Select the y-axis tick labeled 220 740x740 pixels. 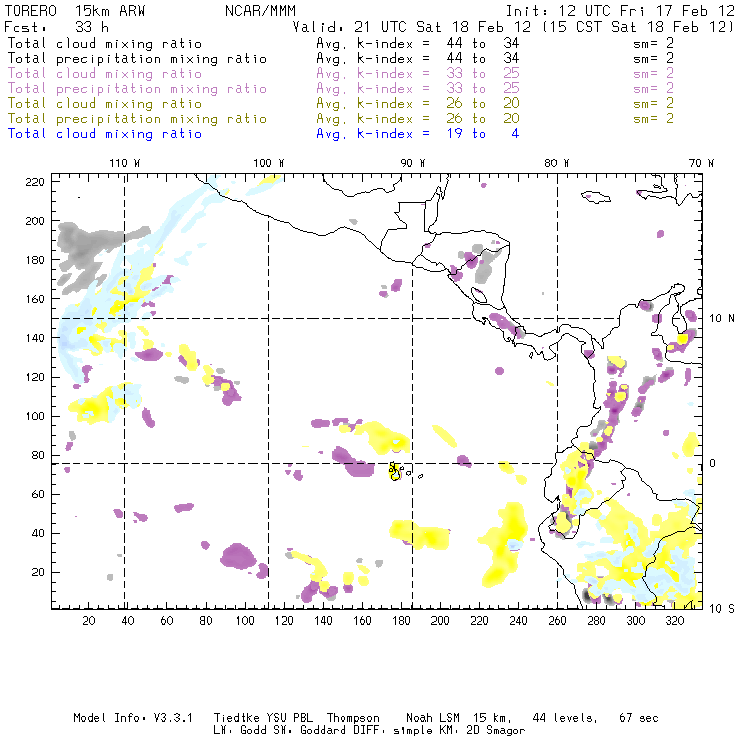coord(36,181)
